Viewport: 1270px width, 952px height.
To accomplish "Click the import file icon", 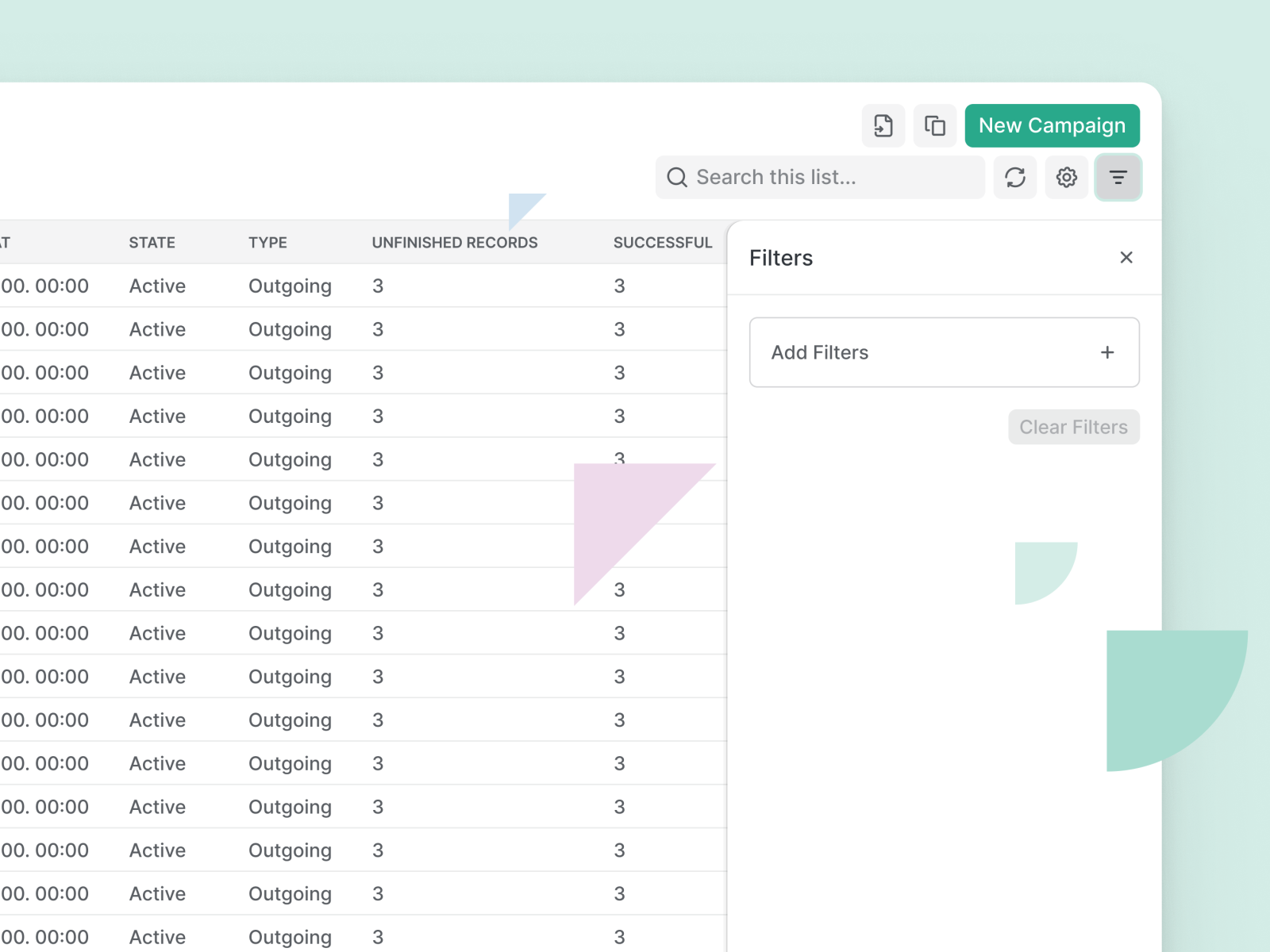I will click(883, 125).
